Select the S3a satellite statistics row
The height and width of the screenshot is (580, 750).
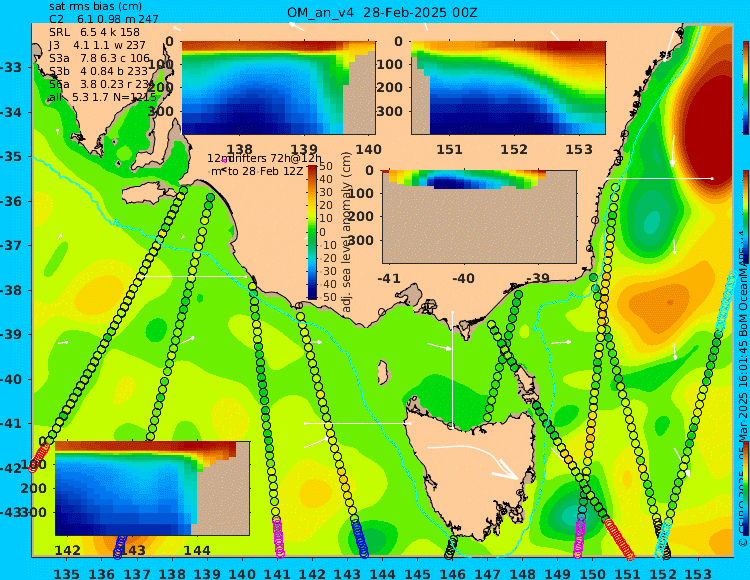point(99,58)
